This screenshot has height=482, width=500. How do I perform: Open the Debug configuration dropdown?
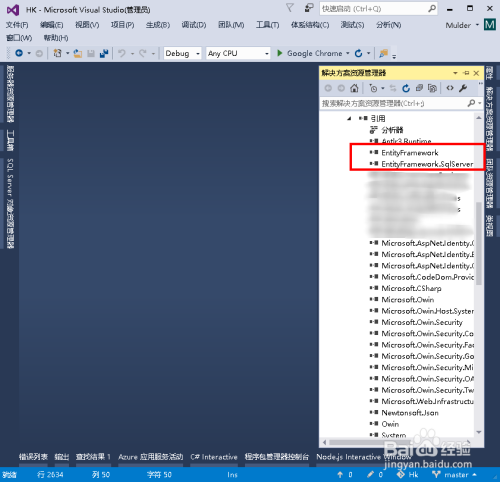point(183,53)
